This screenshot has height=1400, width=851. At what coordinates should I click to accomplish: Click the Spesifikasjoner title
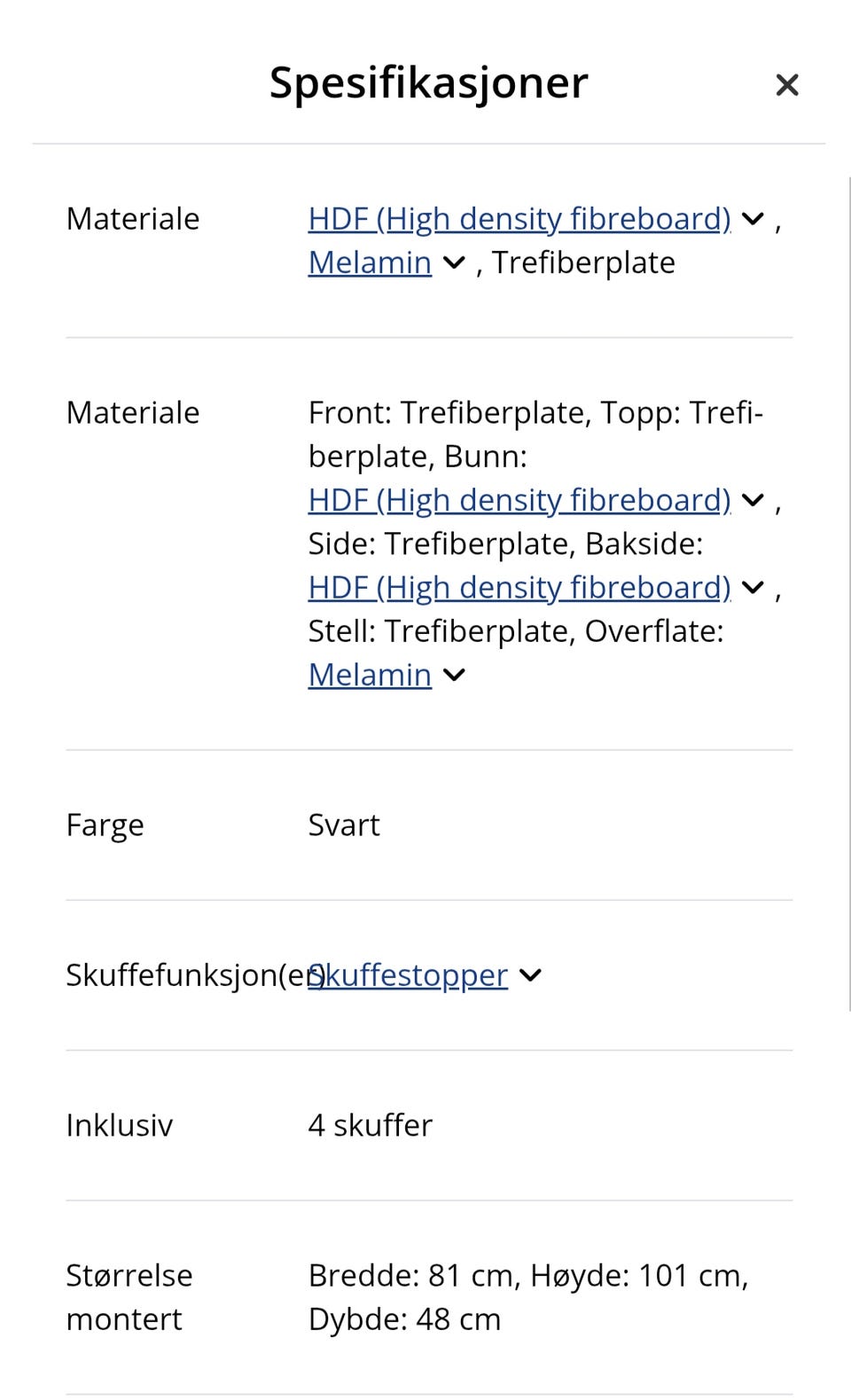428,82
